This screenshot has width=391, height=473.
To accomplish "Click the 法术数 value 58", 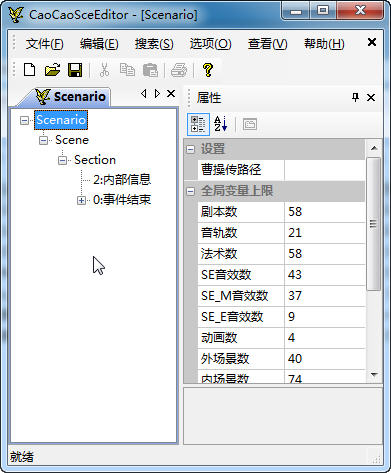I will tap(325, 254).
